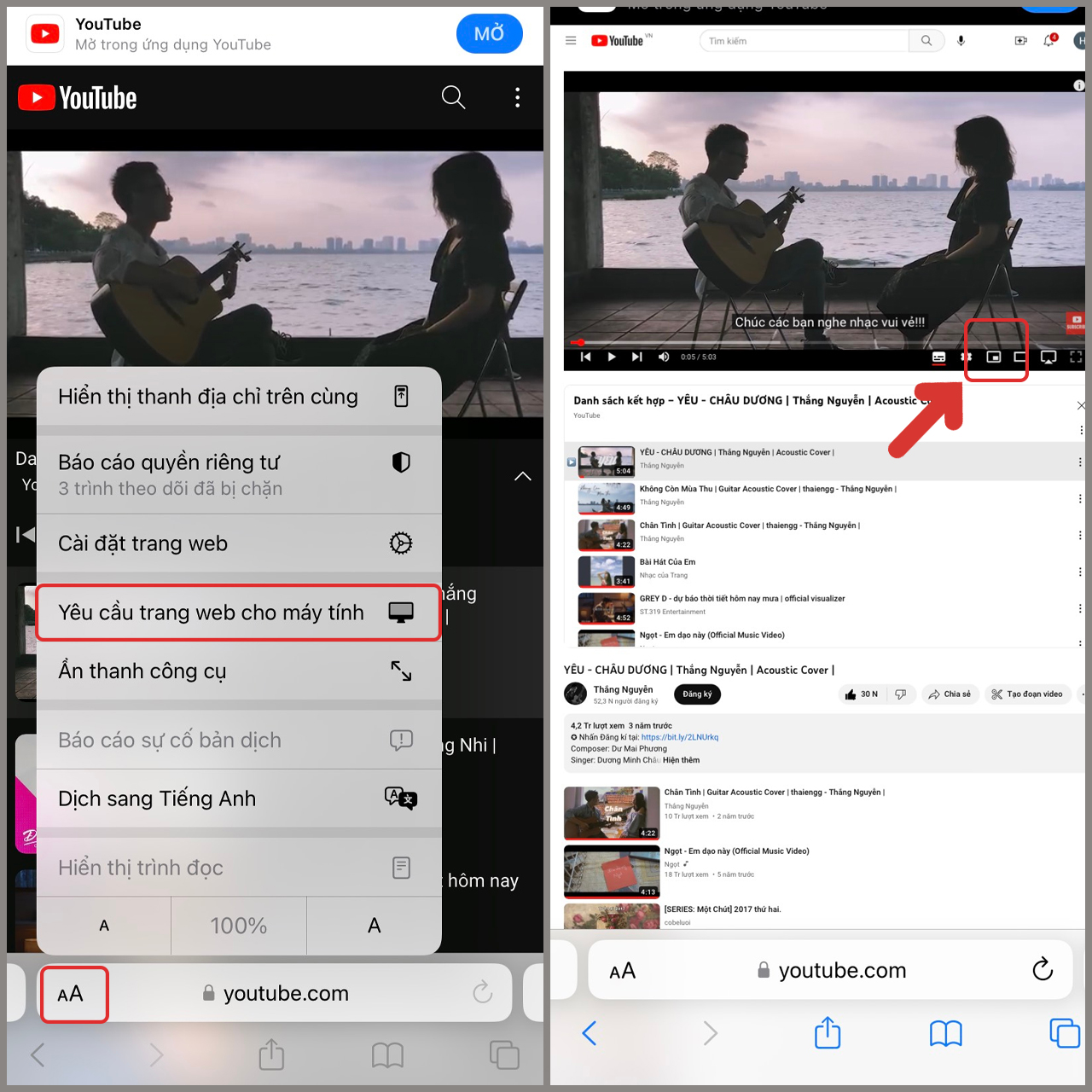Screen dimensions: 1092x1092
Task: Skip to previous video in right player
Action: click(585, 357)
